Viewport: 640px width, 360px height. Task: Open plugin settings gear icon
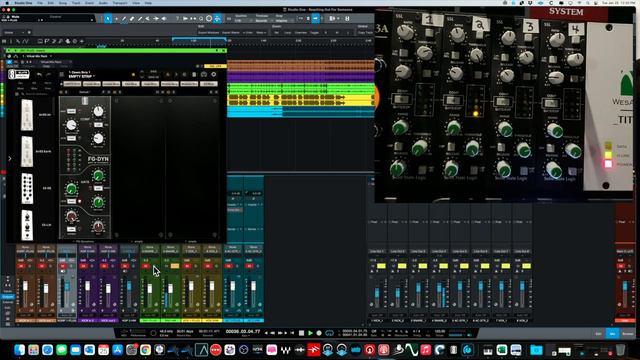pos(213,75)
